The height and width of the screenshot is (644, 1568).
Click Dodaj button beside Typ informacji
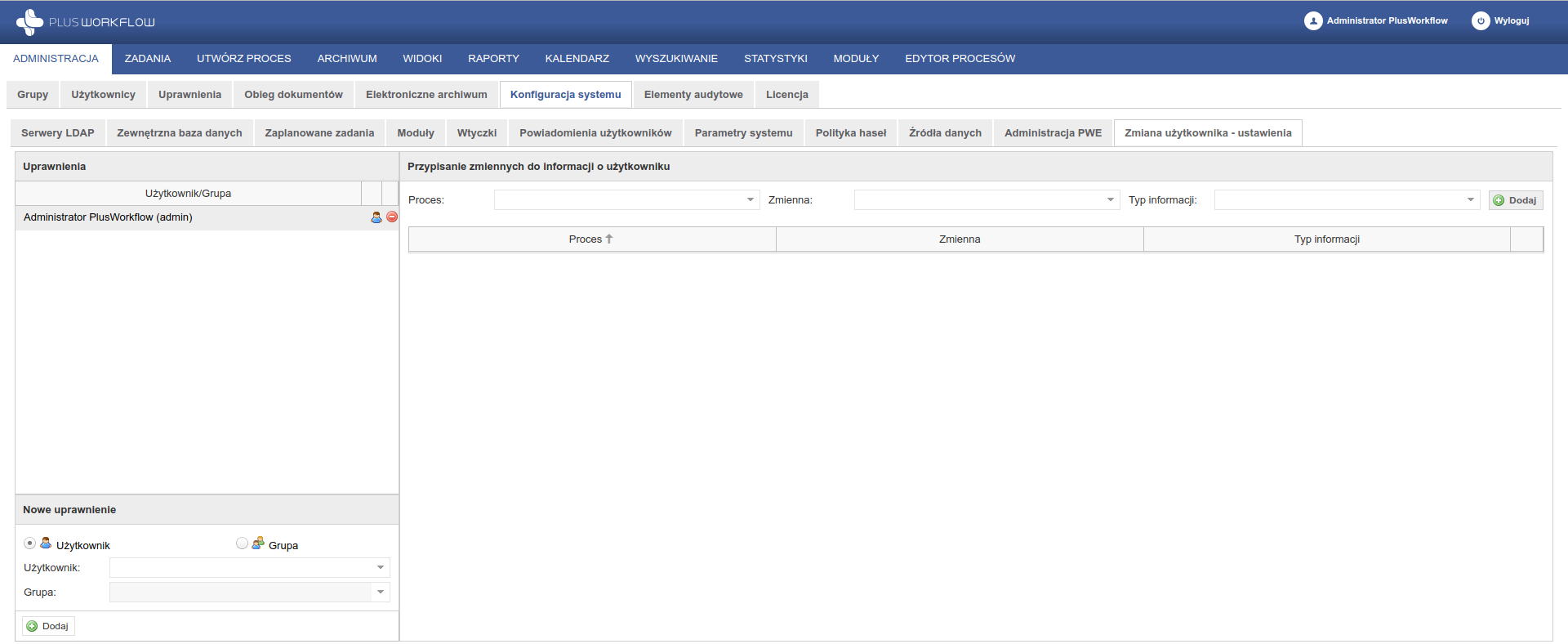click(1515, 200)
